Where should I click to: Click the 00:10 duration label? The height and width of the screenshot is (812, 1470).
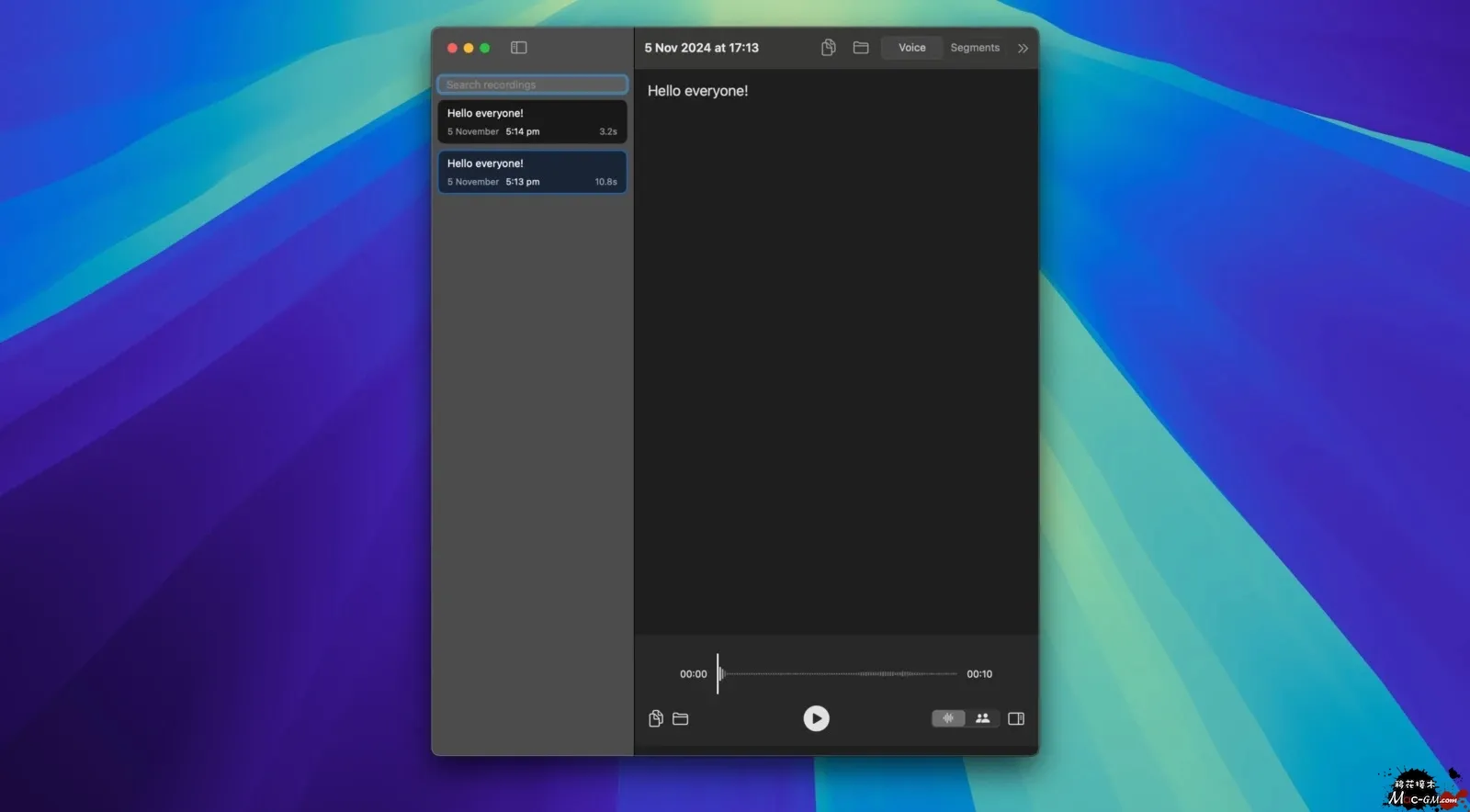point(979,674)
